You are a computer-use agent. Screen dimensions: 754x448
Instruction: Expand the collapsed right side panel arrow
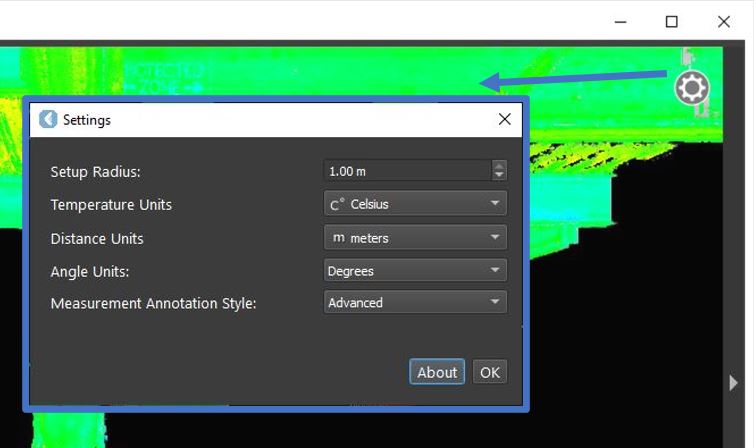pyautogui.click(x=735, y=382)
